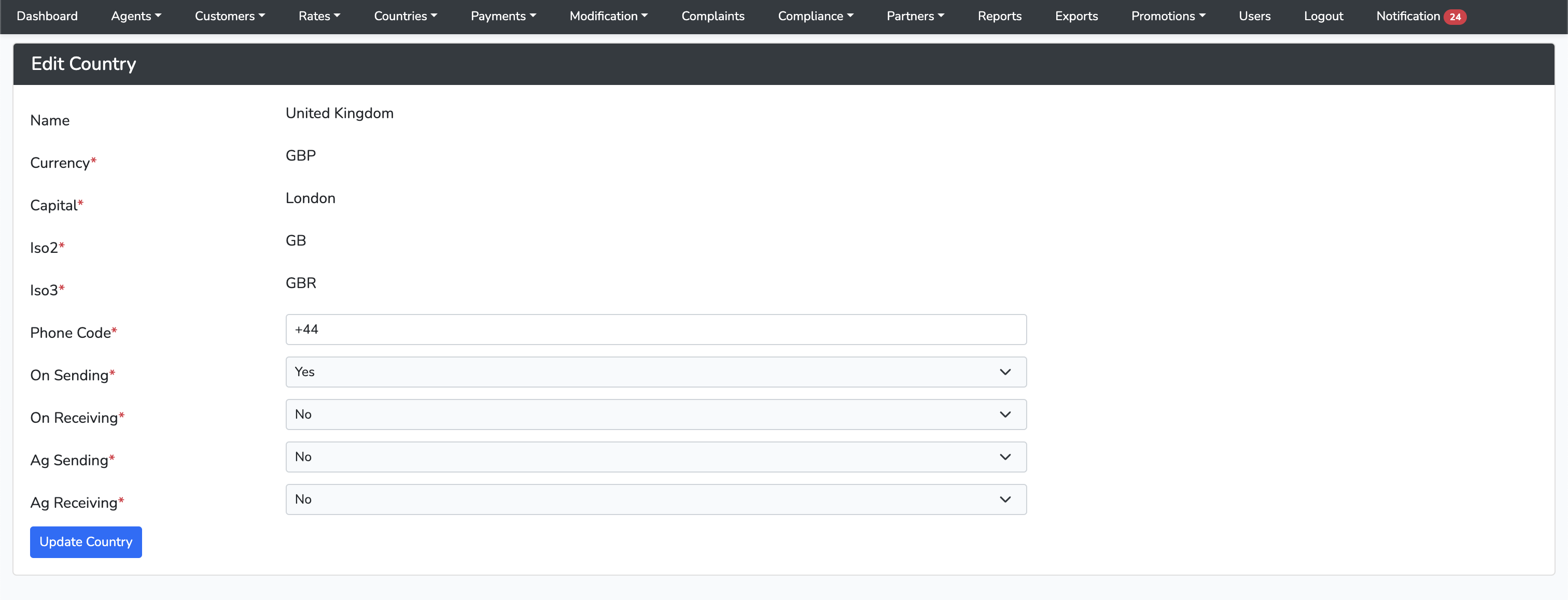Go to the Dashboard page
The height and width of the screenshot is (600, 1568).
click(47, 17)
